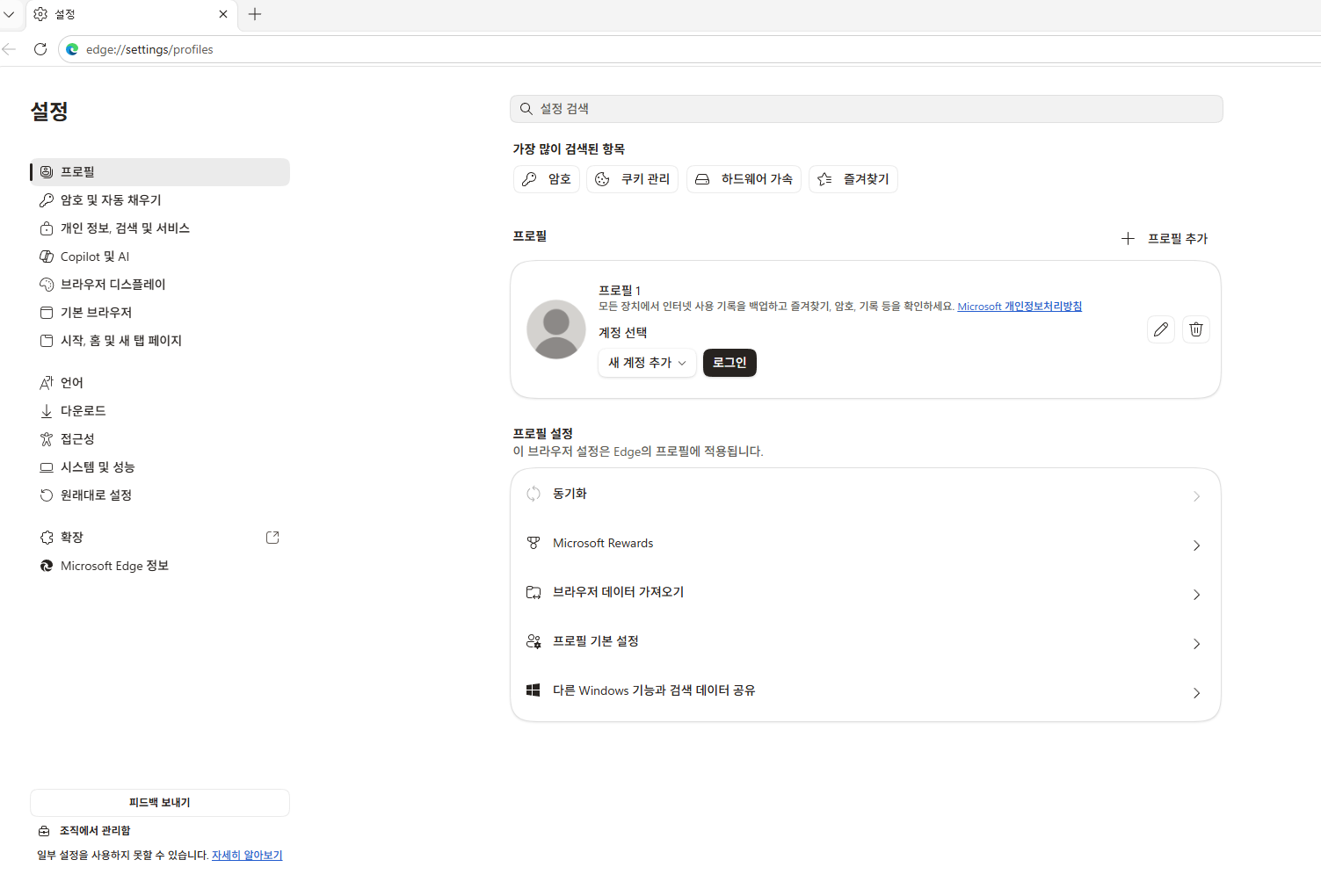Click the browser reload icon
This screenshot has width=1321, height=896.
(x=40, y=49)
